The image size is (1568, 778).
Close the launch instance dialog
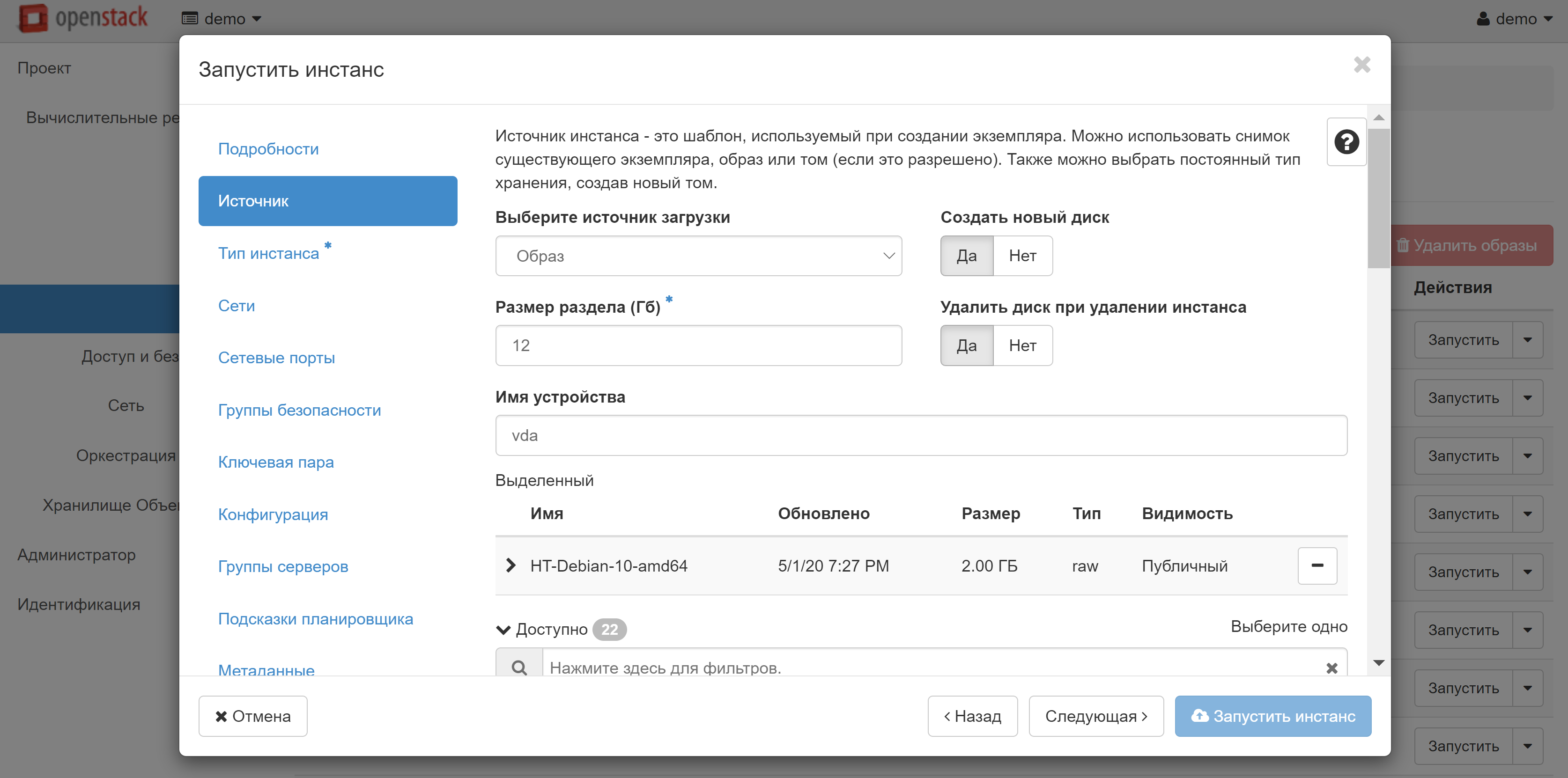pyautogui.click(x=1361, y=65)
